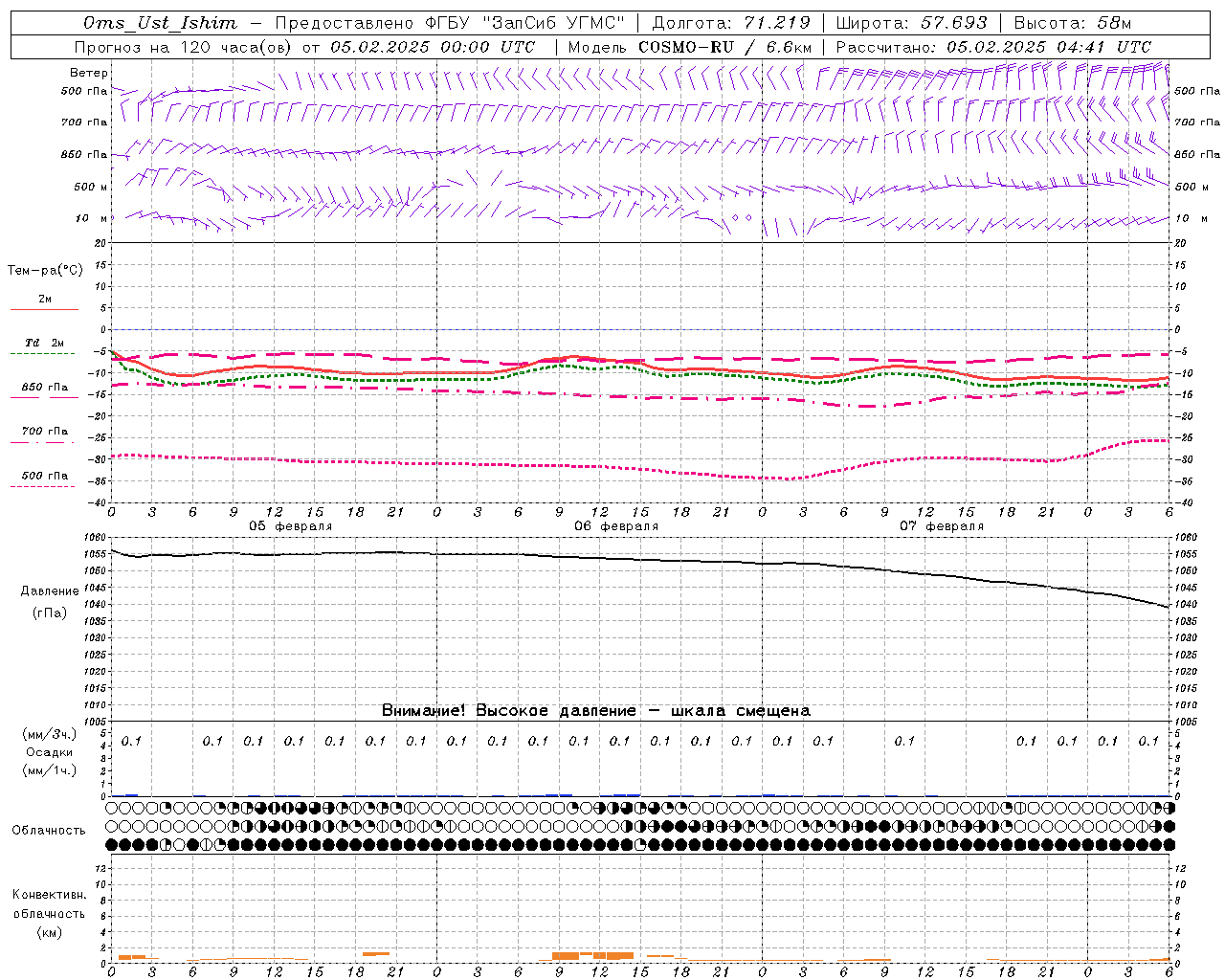
Task: Click the Долгота: 71.219 longitude value
Action: tap(731, 23)
